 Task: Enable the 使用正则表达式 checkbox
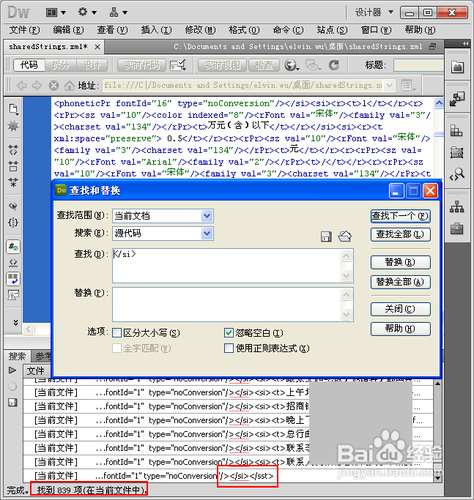click(x=229, y=348)
